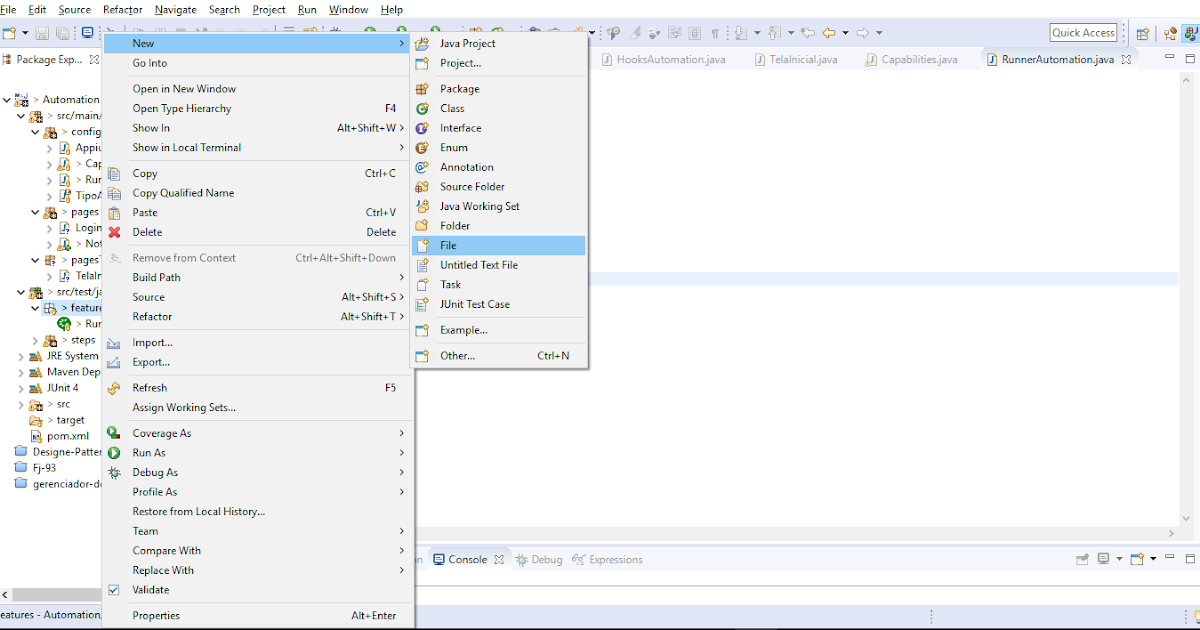Open the forward history dropdown arrow
The width and height of the screenshot is (1200, 630).
click(879, 33)
